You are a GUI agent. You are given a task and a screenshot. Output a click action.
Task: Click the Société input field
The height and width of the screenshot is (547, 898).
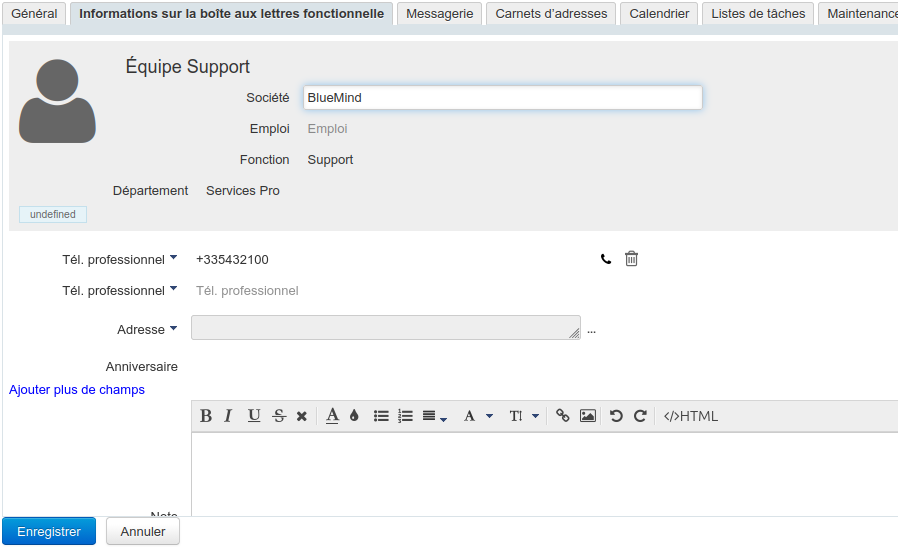coord(502,98)
